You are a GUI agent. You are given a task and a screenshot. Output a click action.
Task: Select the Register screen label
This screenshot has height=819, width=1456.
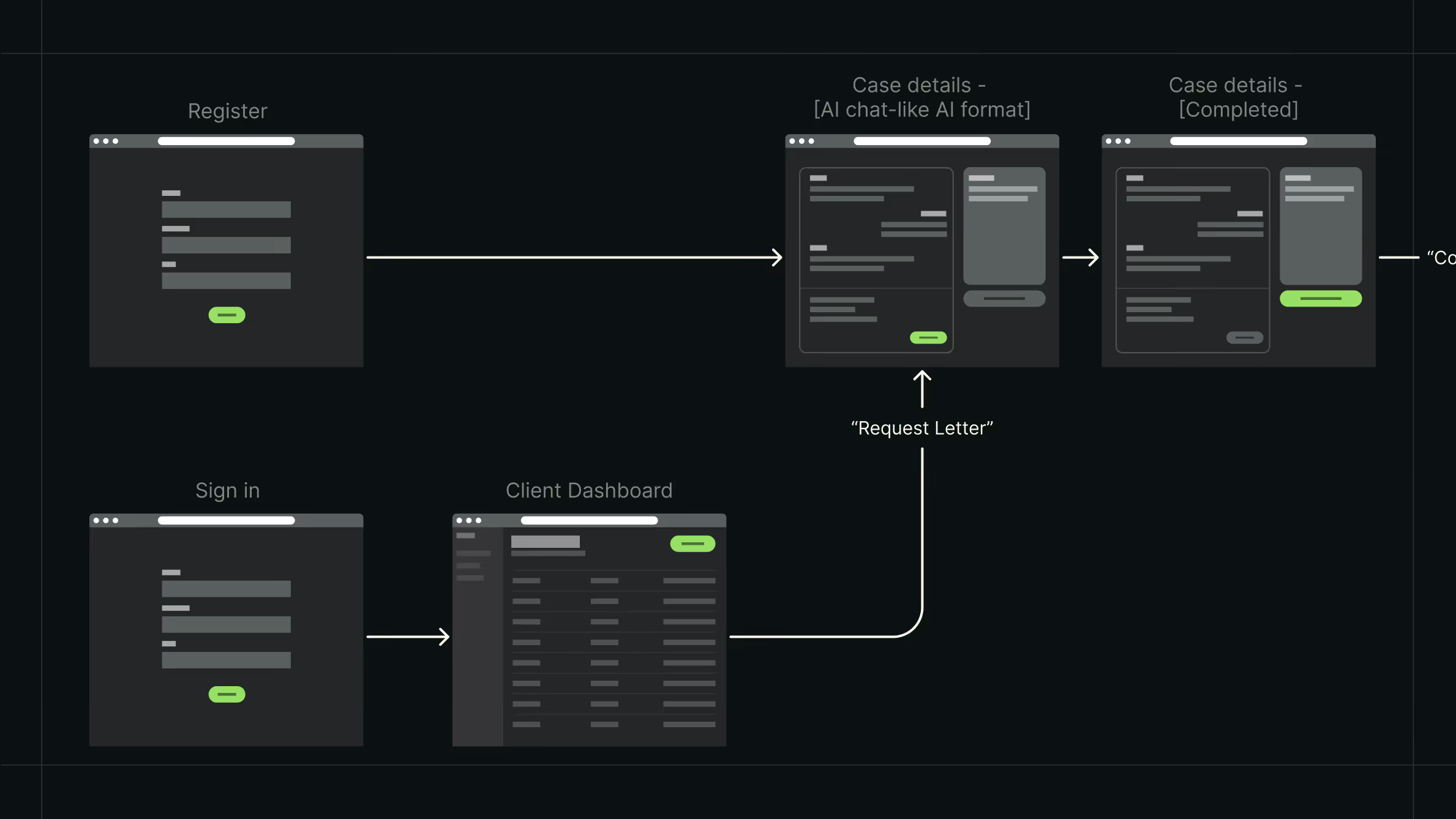[x=227, y=111]
